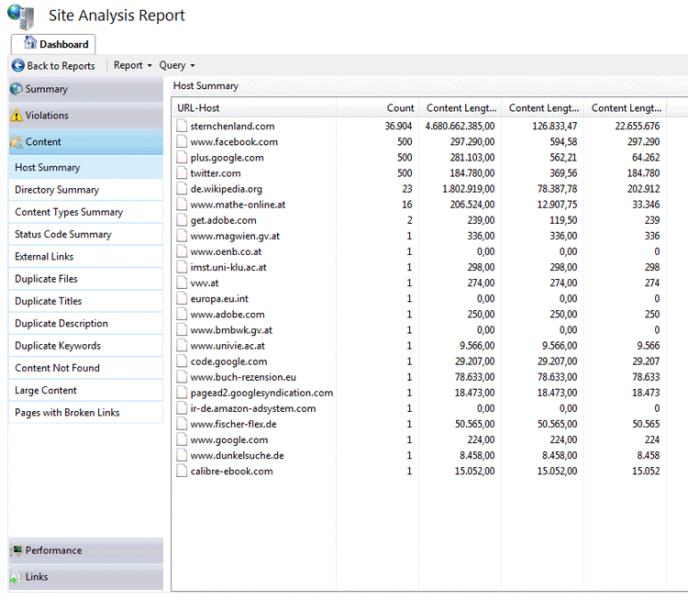
Task: Sort by Count column header
Action: tap(377, 108)
